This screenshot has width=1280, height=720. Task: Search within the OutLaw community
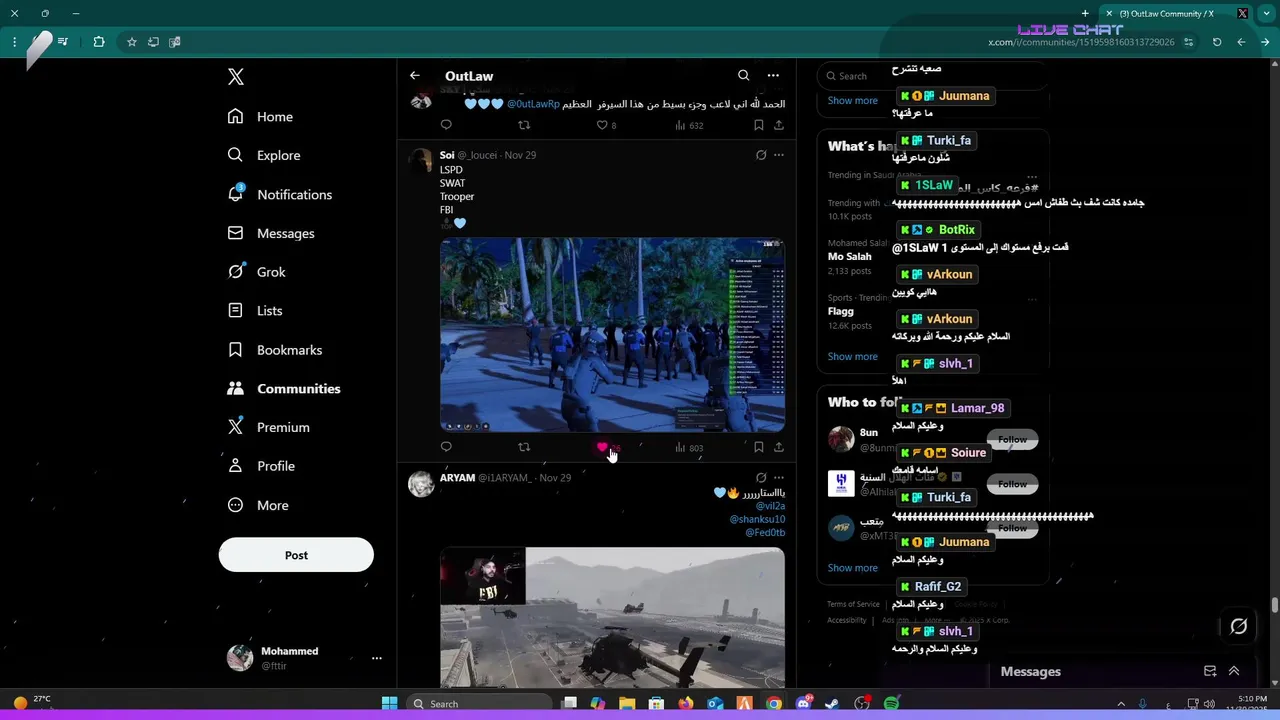pos(743,76)
